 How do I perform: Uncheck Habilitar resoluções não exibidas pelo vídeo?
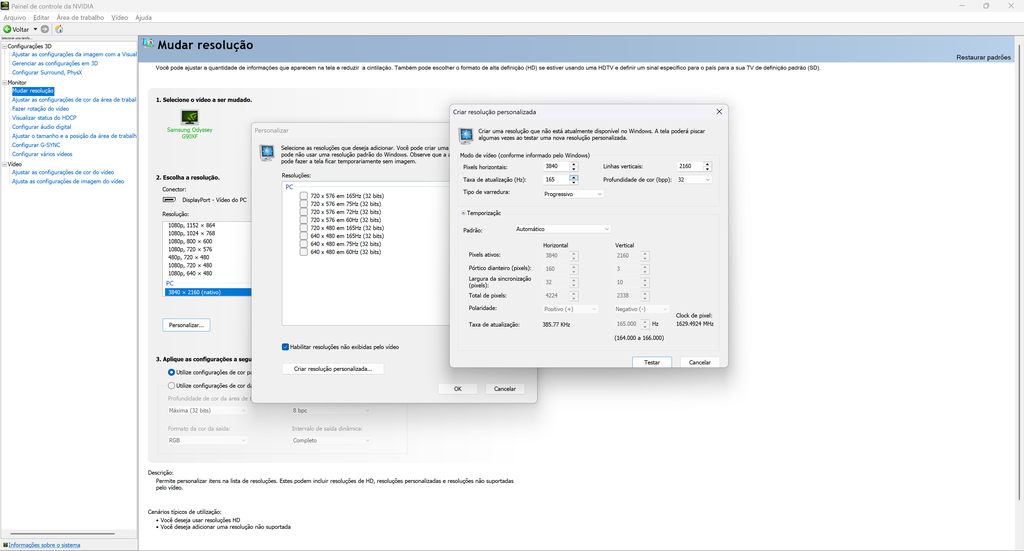(x=285, y=347)
